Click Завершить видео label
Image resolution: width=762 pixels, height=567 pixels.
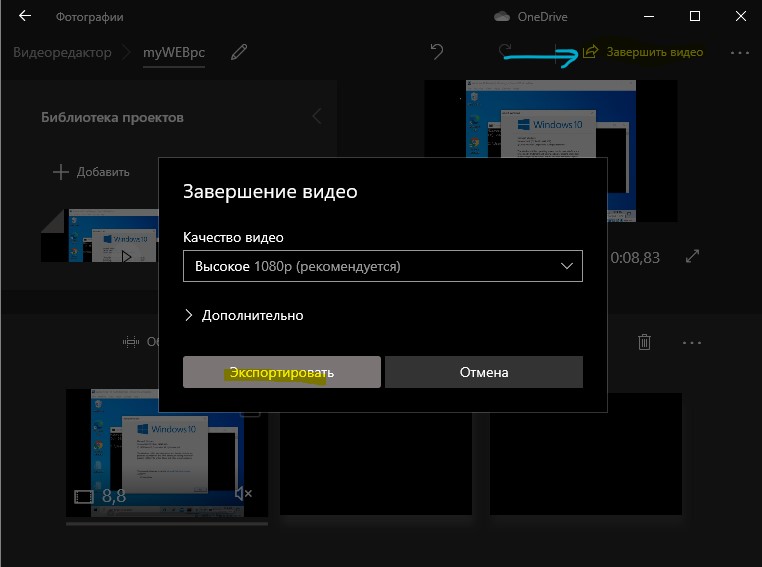pyautogui.click(x=655, y=52)
